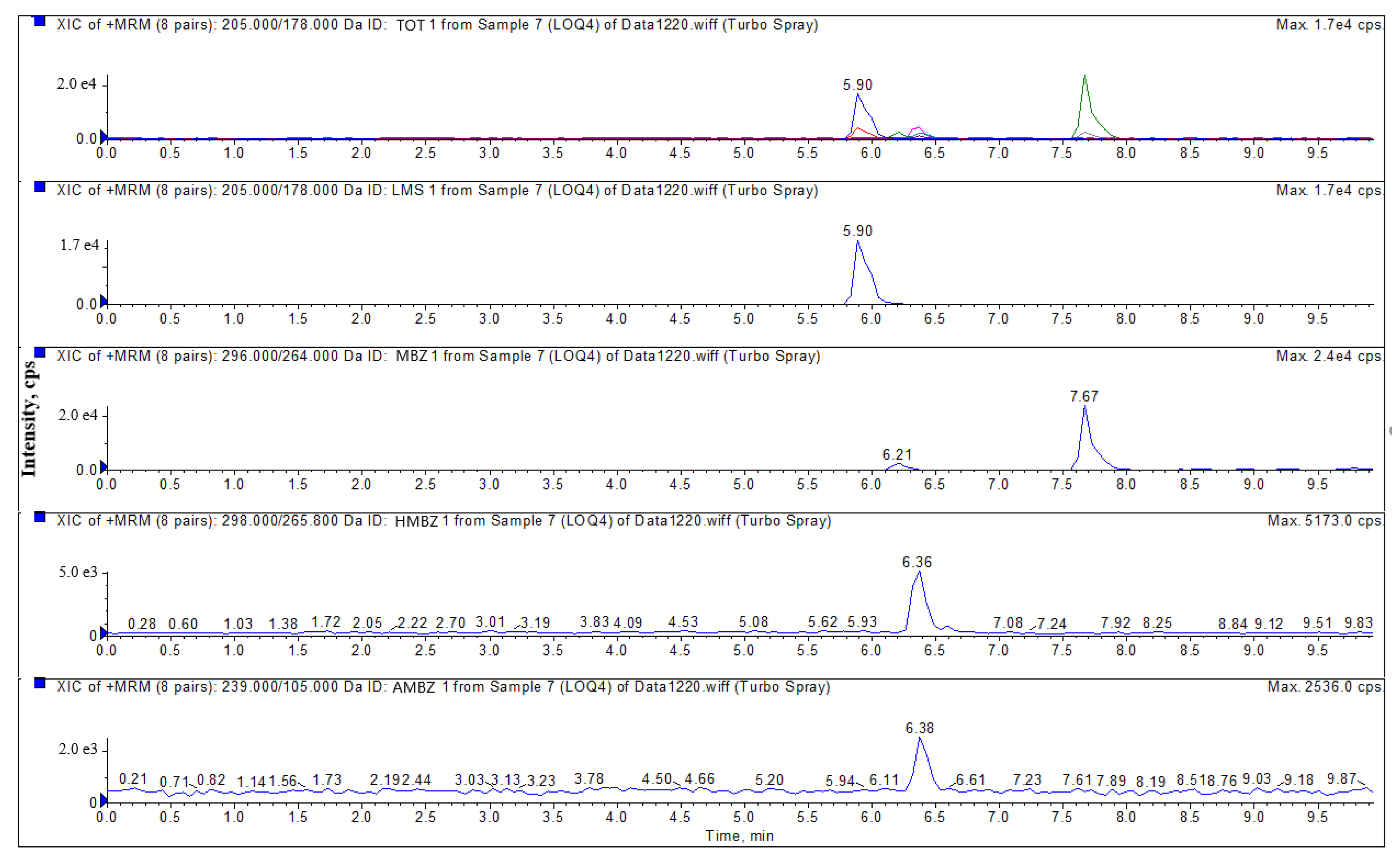The height and width of the screenshot is (864, 1400).
Task: Select the 6.21 minor peak label in MBZ pane
Action: [x=897, y=454]
